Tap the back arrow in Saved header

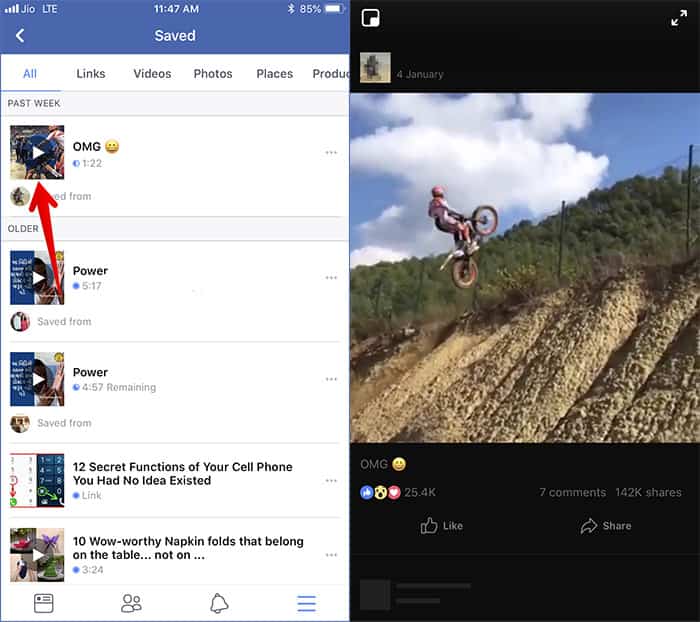[x=20, y=36]
